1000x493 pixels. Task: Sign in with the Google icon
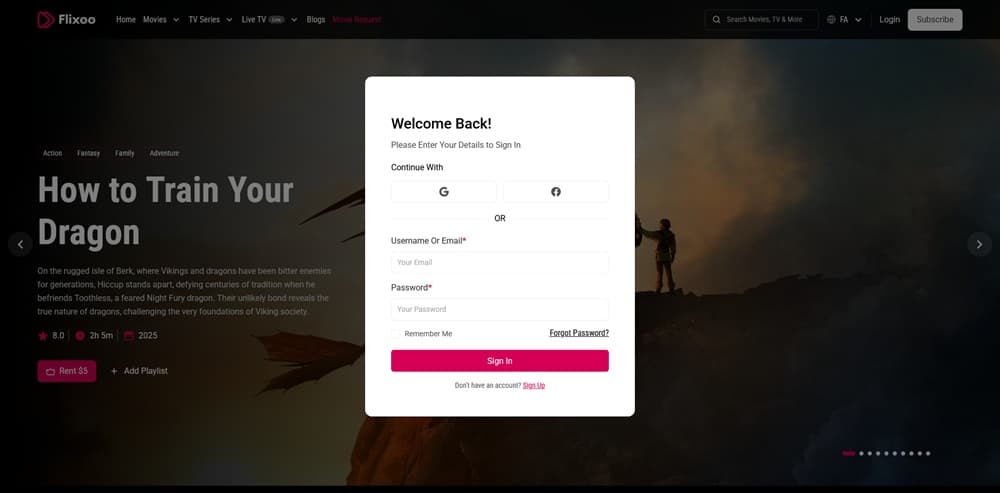click(444, 191)
